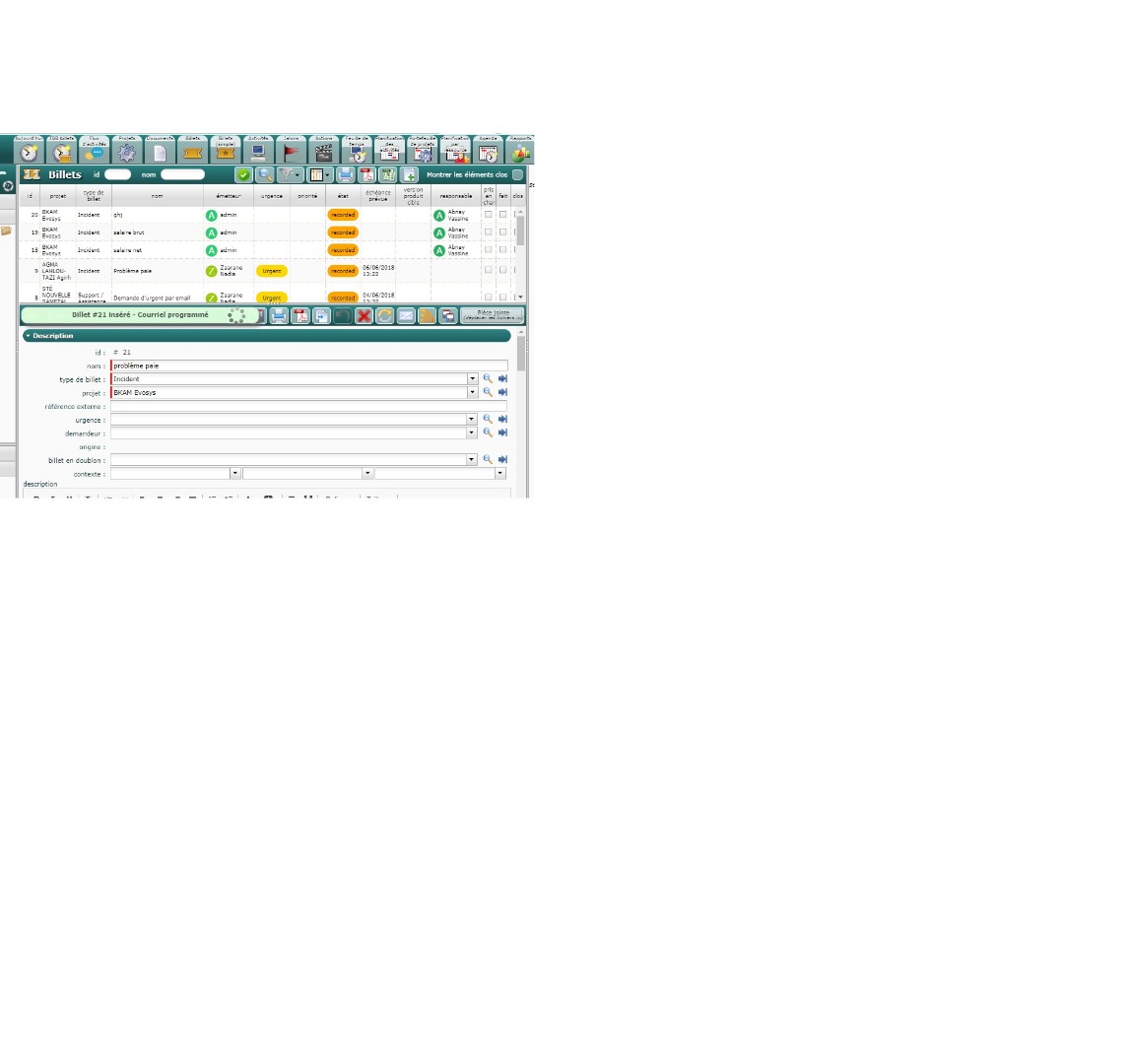
Task: Click the id filter field beside Billets
Action: (x=117, y=174)
